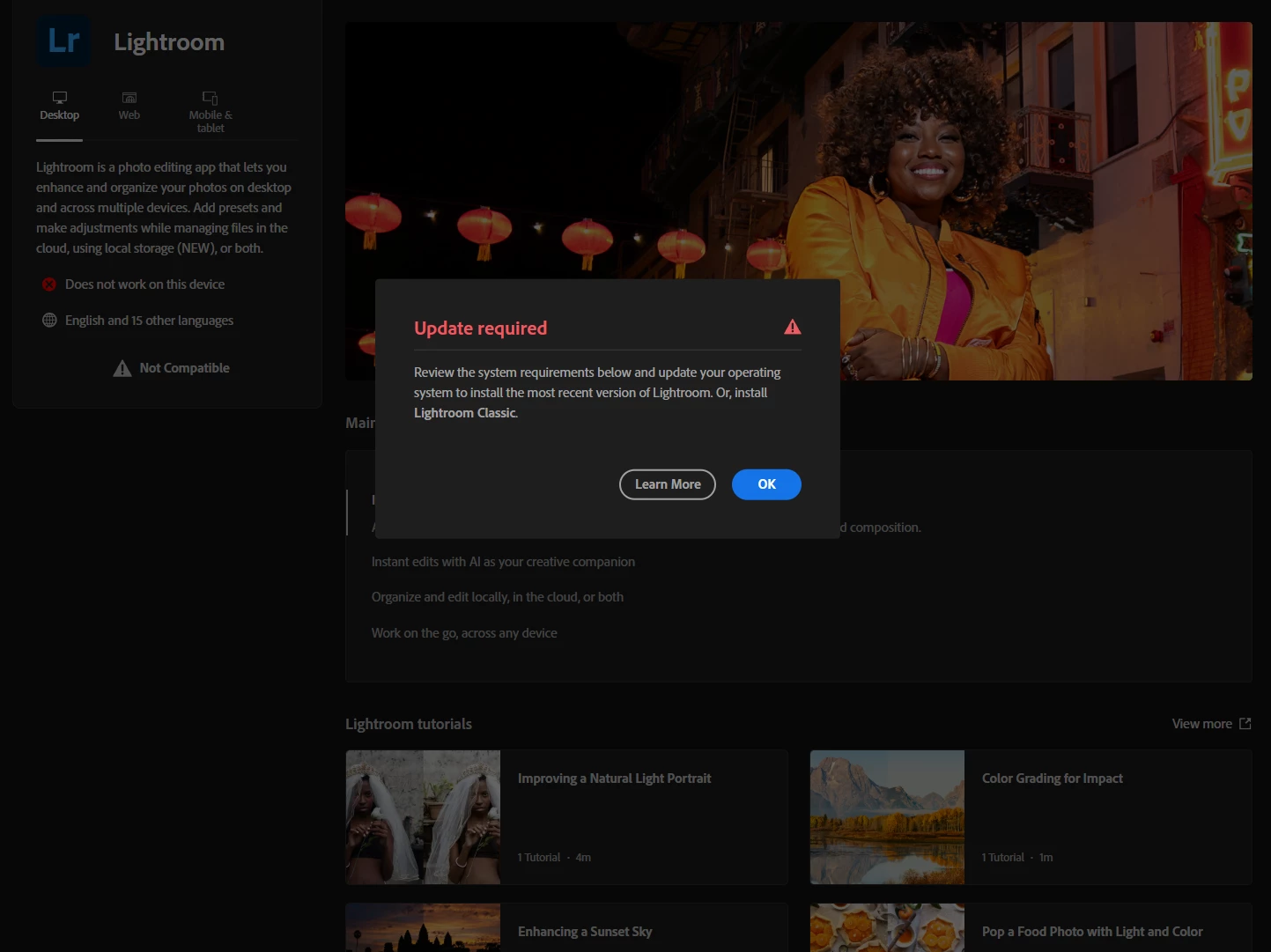Click the Lightroom tutorials section heading
Image resolution: width=1271 pixels, height=952 pixels.
click(x=409, y=724)
